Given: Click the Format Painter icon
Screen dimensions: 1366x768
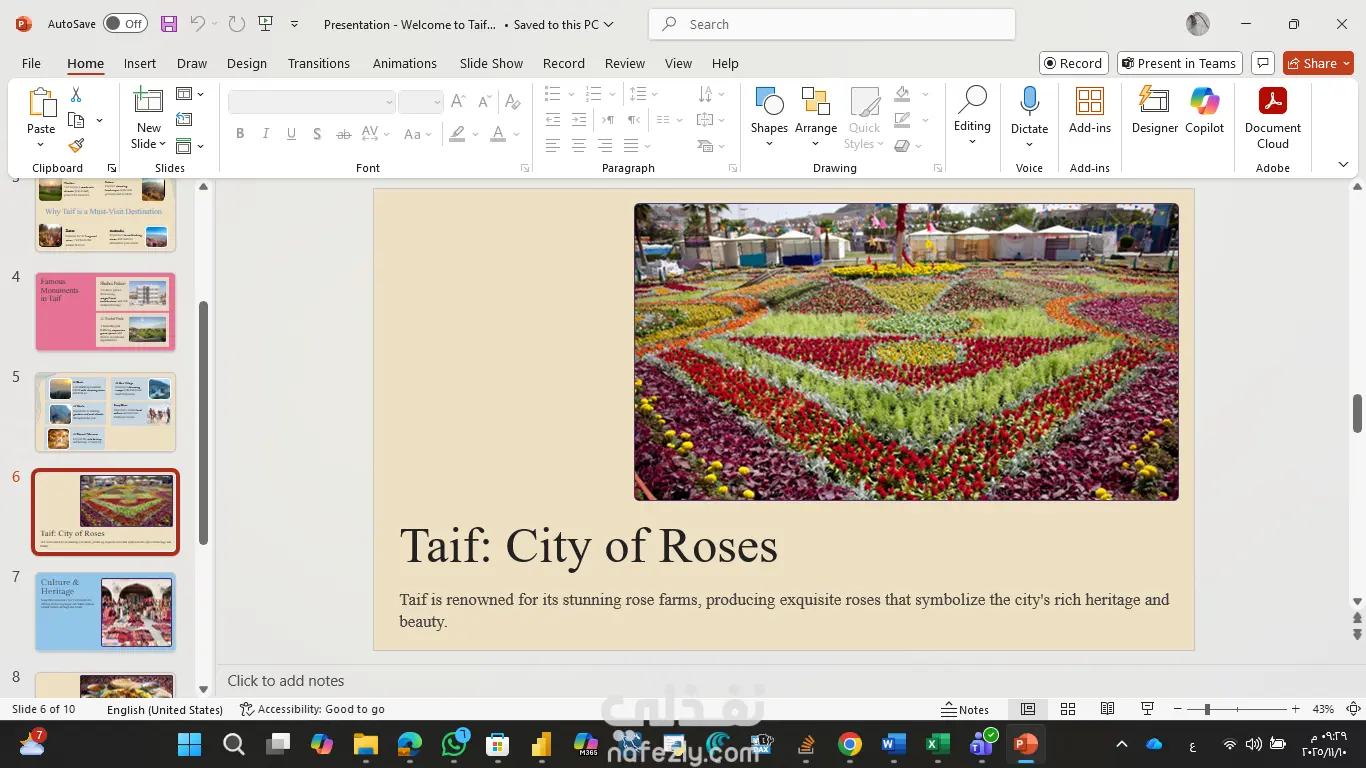Looking at the screenshot, I should (x=76, y=145).
